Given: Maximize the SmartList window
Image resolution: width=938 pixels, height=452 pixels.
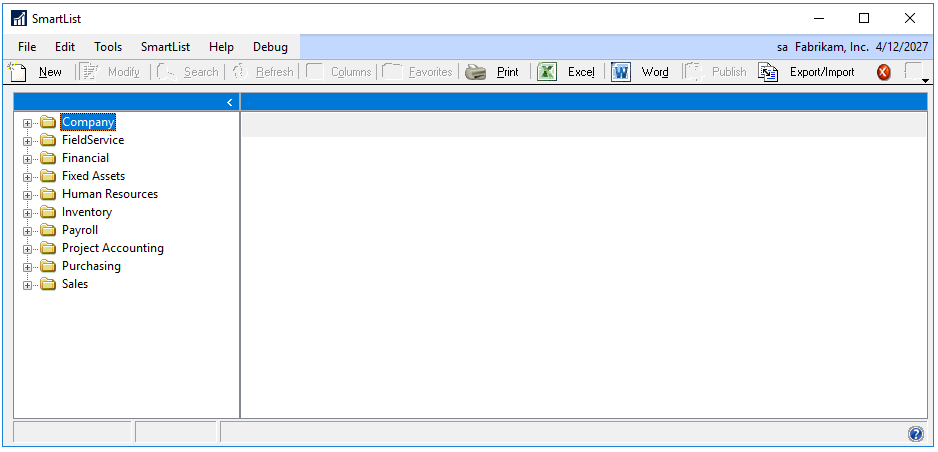Looking at the screenshot, I should [864, 18].
